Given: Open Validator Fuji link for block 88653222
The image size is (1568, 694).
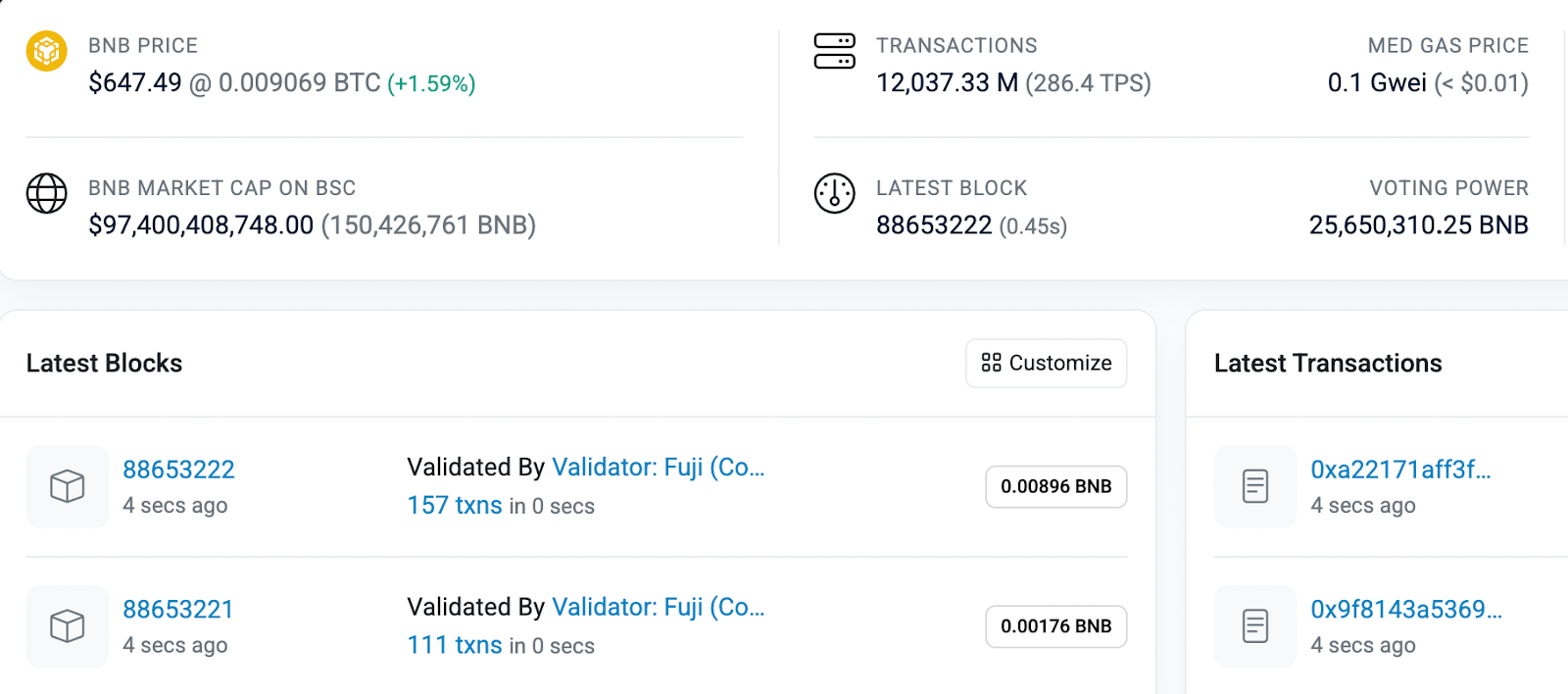Looking at the screenshot, I should pos(658,468).
